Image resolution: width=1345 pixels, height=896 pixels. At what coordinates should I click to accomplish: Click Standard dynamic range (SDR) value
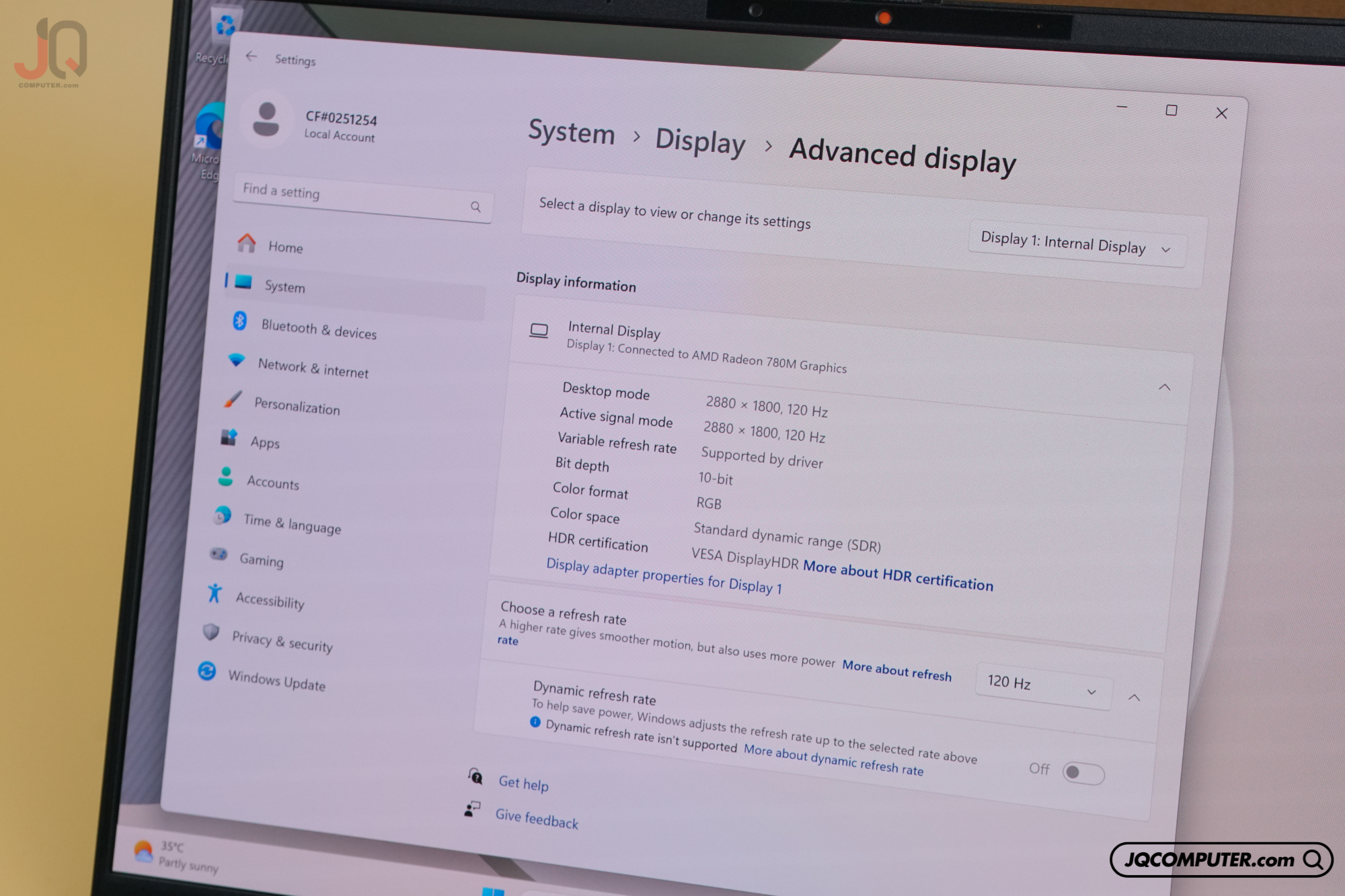click(787, 537)
